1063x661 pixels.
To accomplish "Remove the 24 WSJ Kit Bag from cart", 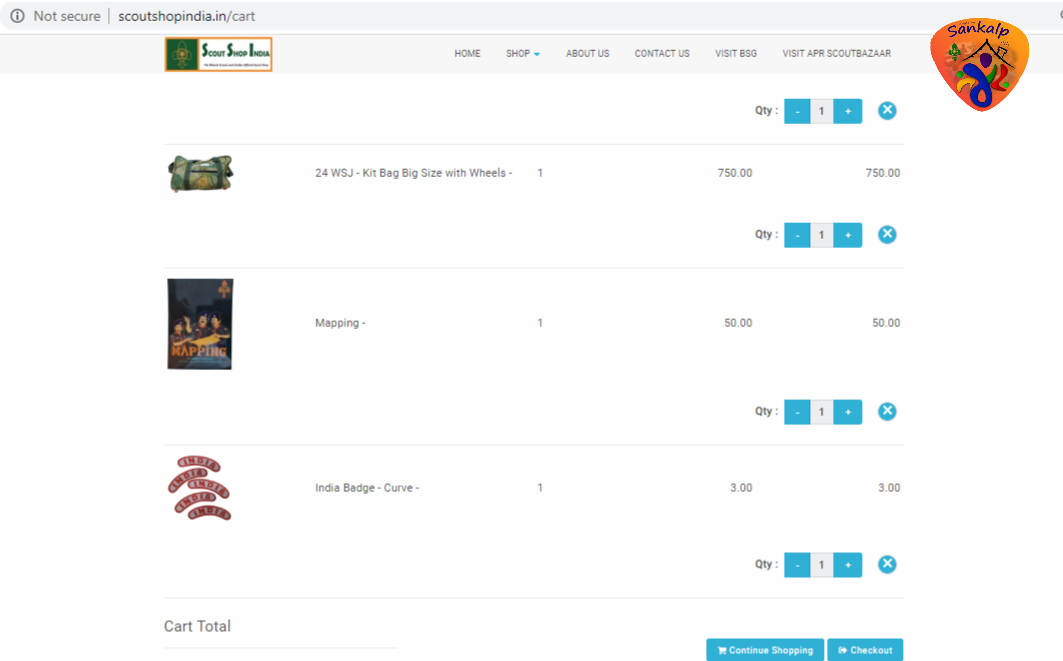I will [887, 234].
